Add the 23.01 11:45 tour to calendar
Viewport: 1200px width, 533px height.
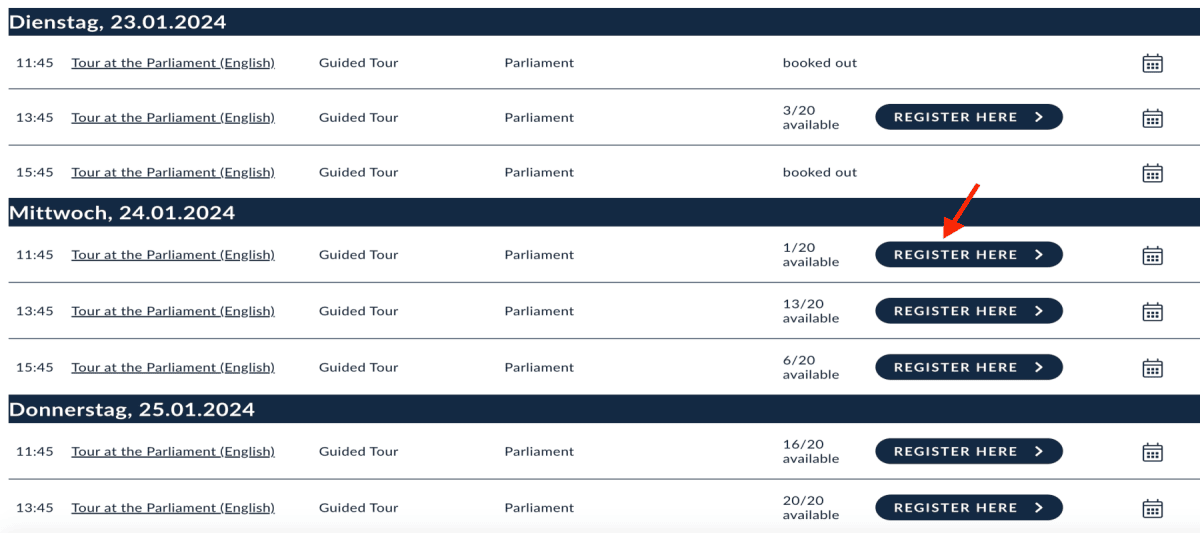click(x=1152, y=63)
